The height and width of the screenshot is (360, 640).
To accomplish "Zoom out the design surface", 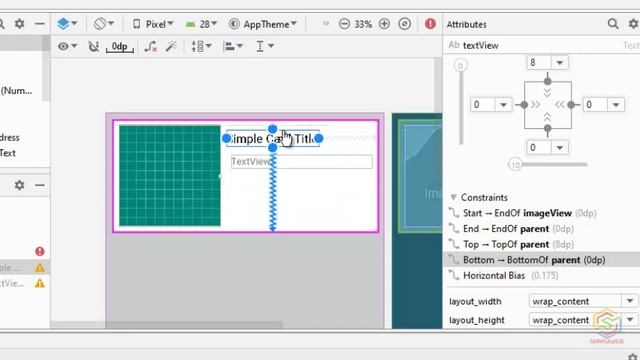I will point(344,24).
